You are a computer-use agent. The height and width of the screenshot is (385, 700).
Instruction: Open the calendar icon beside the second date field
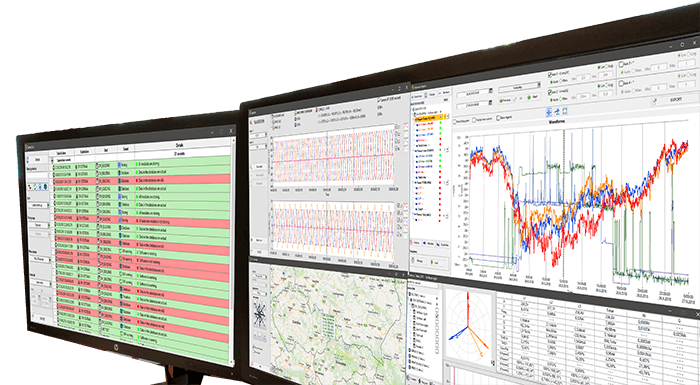490,102
